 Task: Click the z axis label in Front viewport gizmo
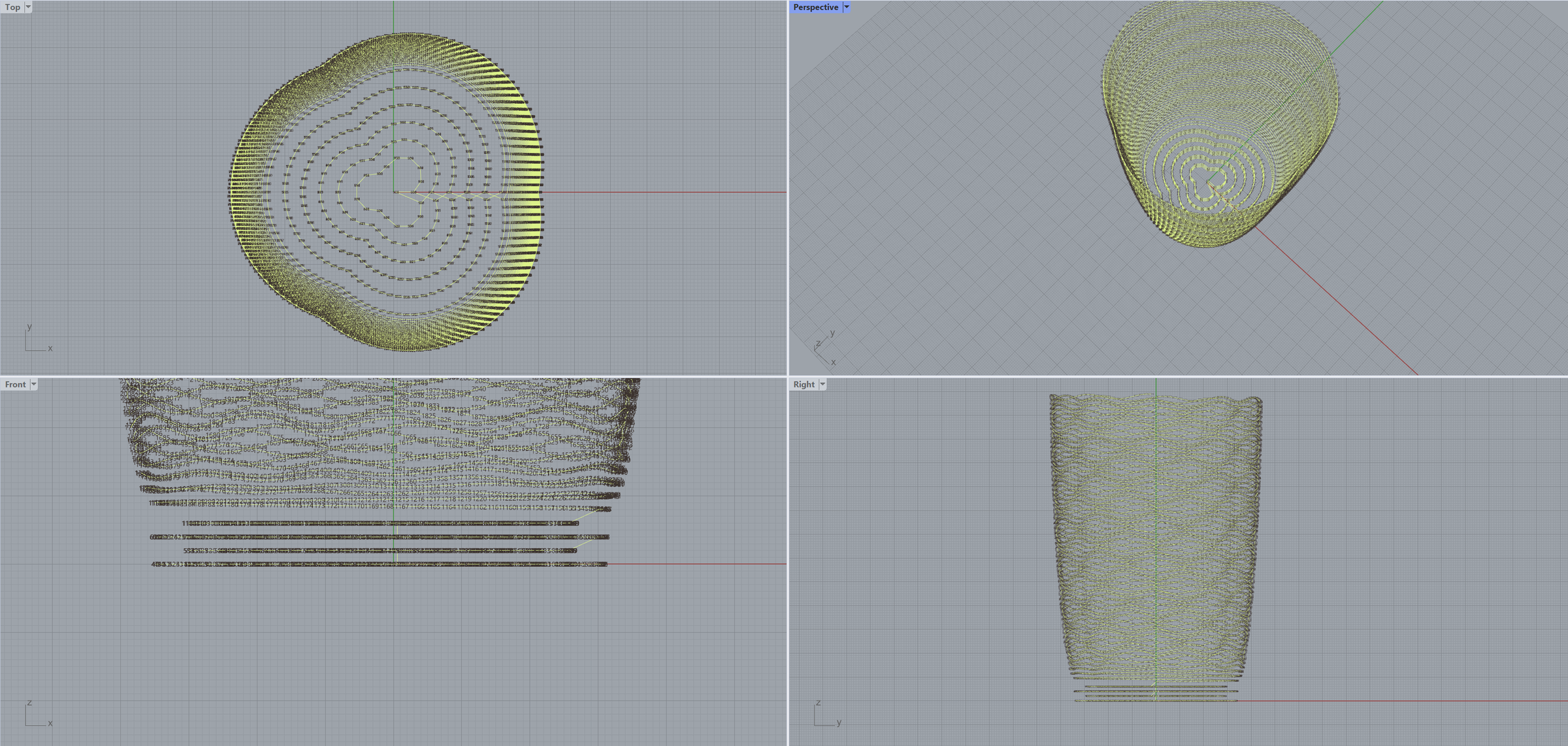tap(29, 703)
